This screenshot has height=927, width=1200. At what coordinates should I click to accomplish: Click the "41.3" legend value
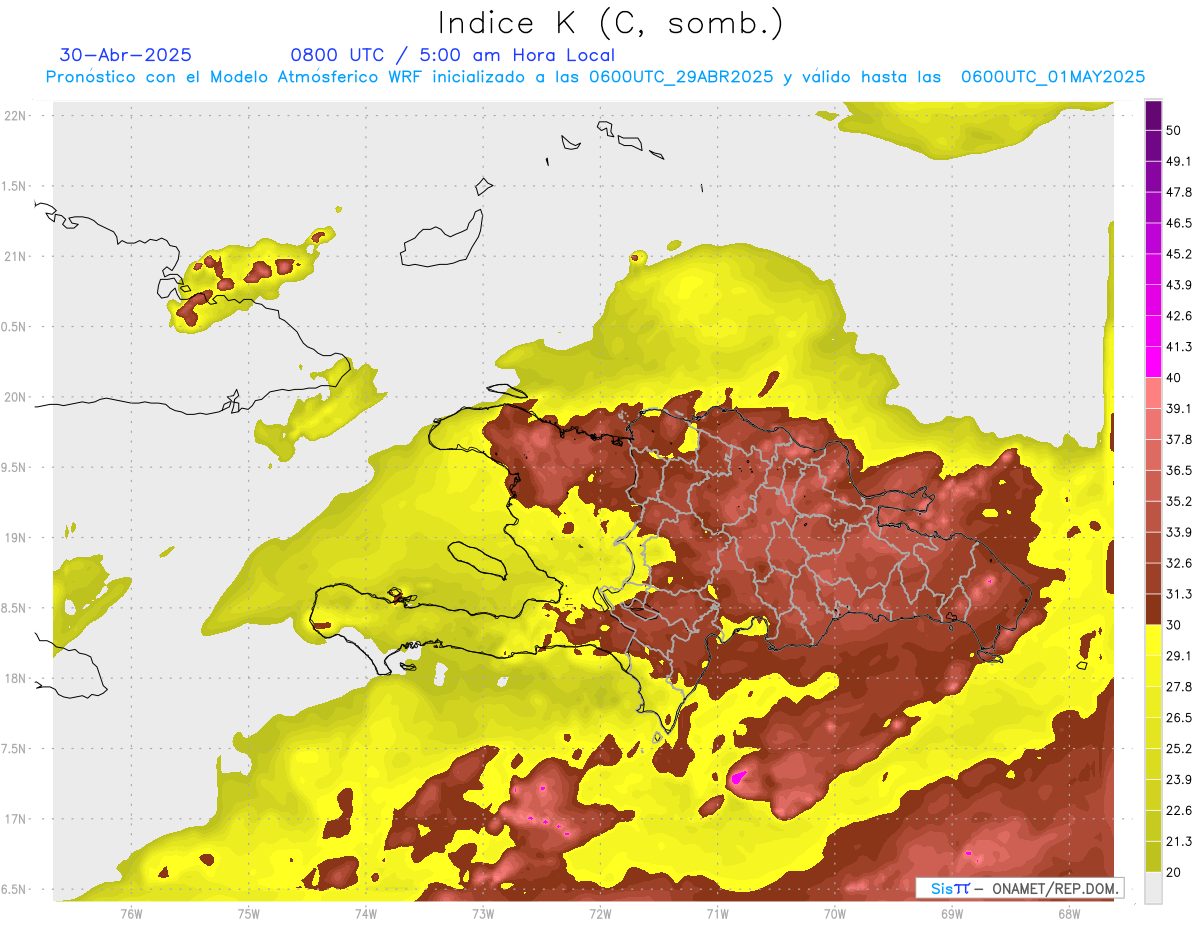point(1178,347)
